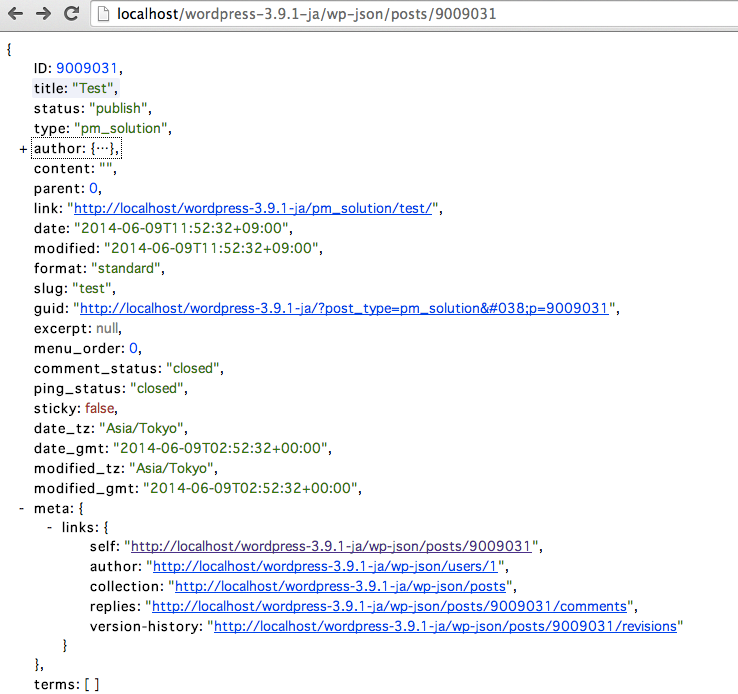Click the browser back arrow
This screenshot has height=694, width=738.
point(15,14)
